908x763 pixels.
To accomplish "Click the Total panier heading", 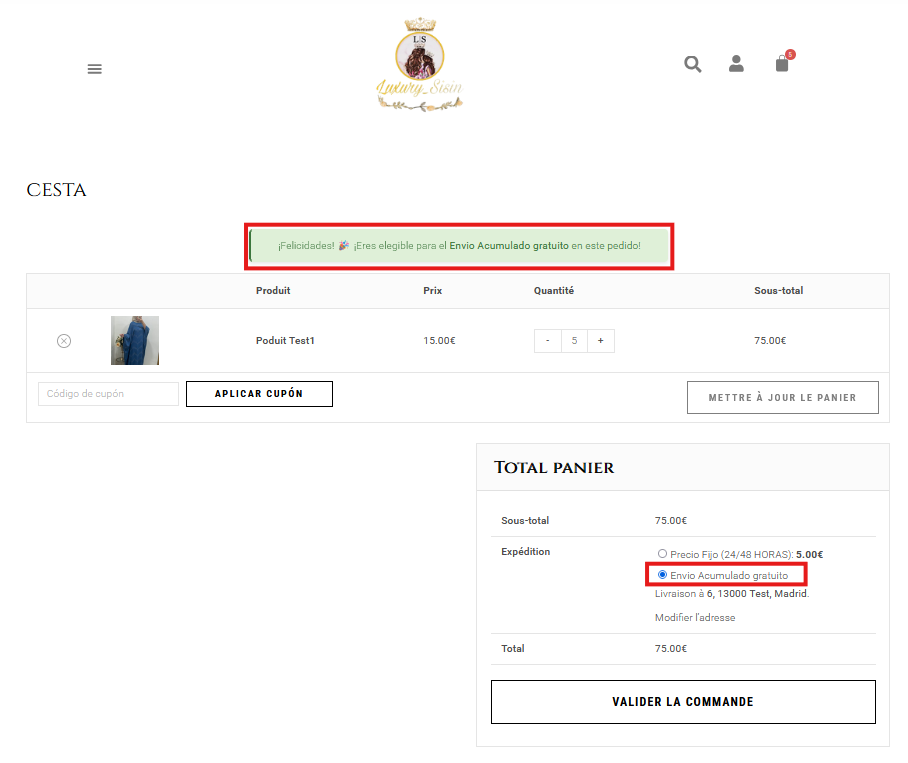I will pos(554,468).
